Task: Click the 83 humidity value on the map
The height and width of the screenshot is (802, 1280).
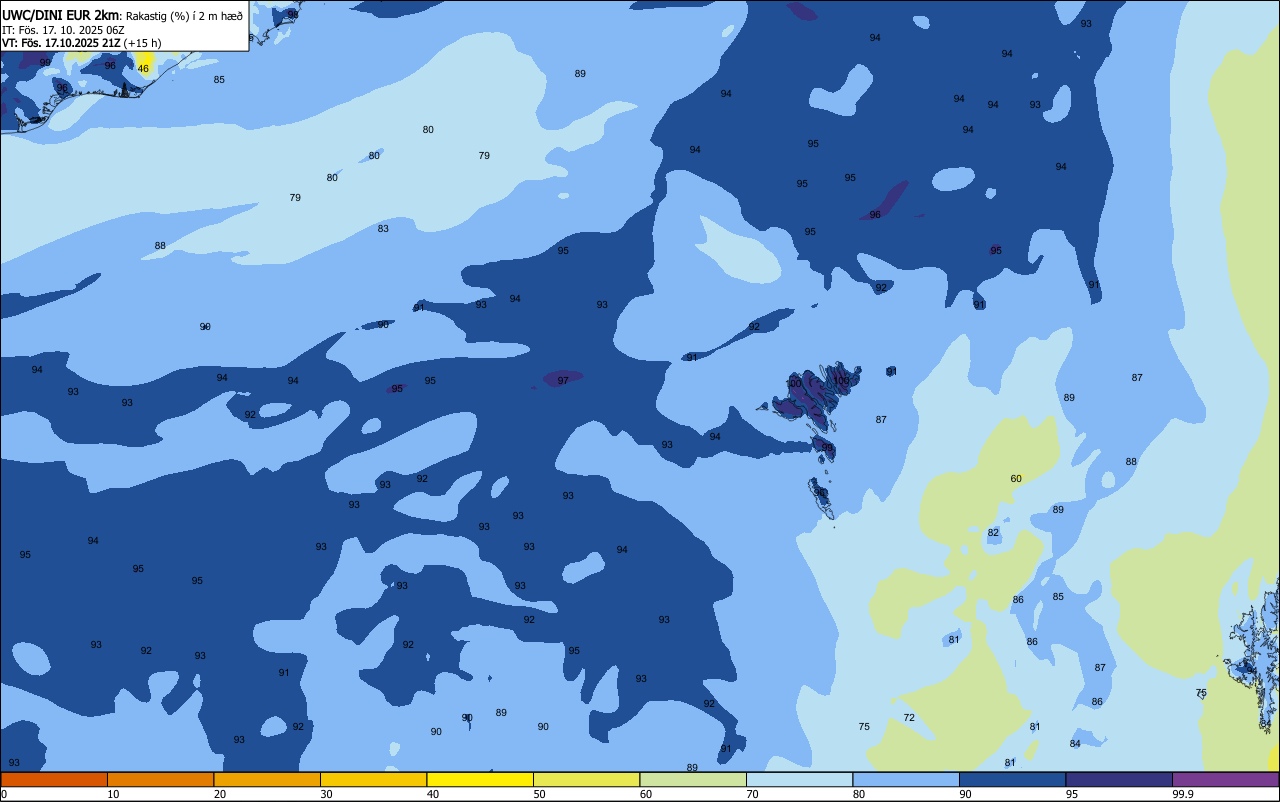Action: click(383, 229)
